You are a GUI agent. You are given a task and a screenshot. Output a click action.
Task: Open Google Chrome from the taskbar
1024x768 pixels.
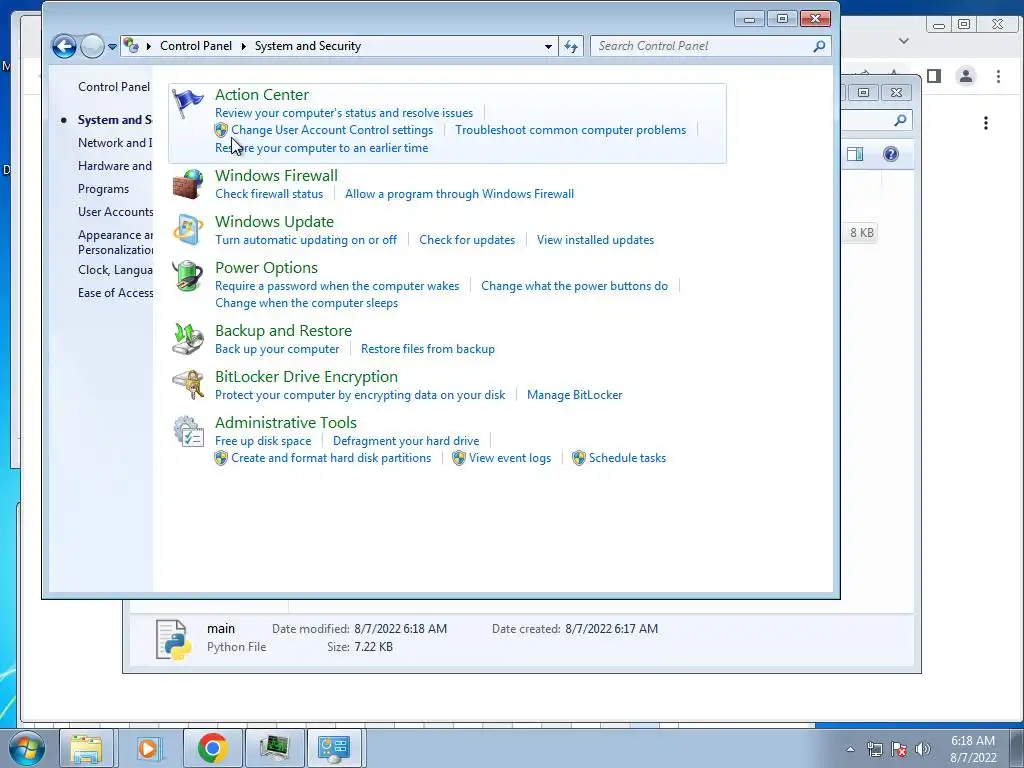(212, 748)
